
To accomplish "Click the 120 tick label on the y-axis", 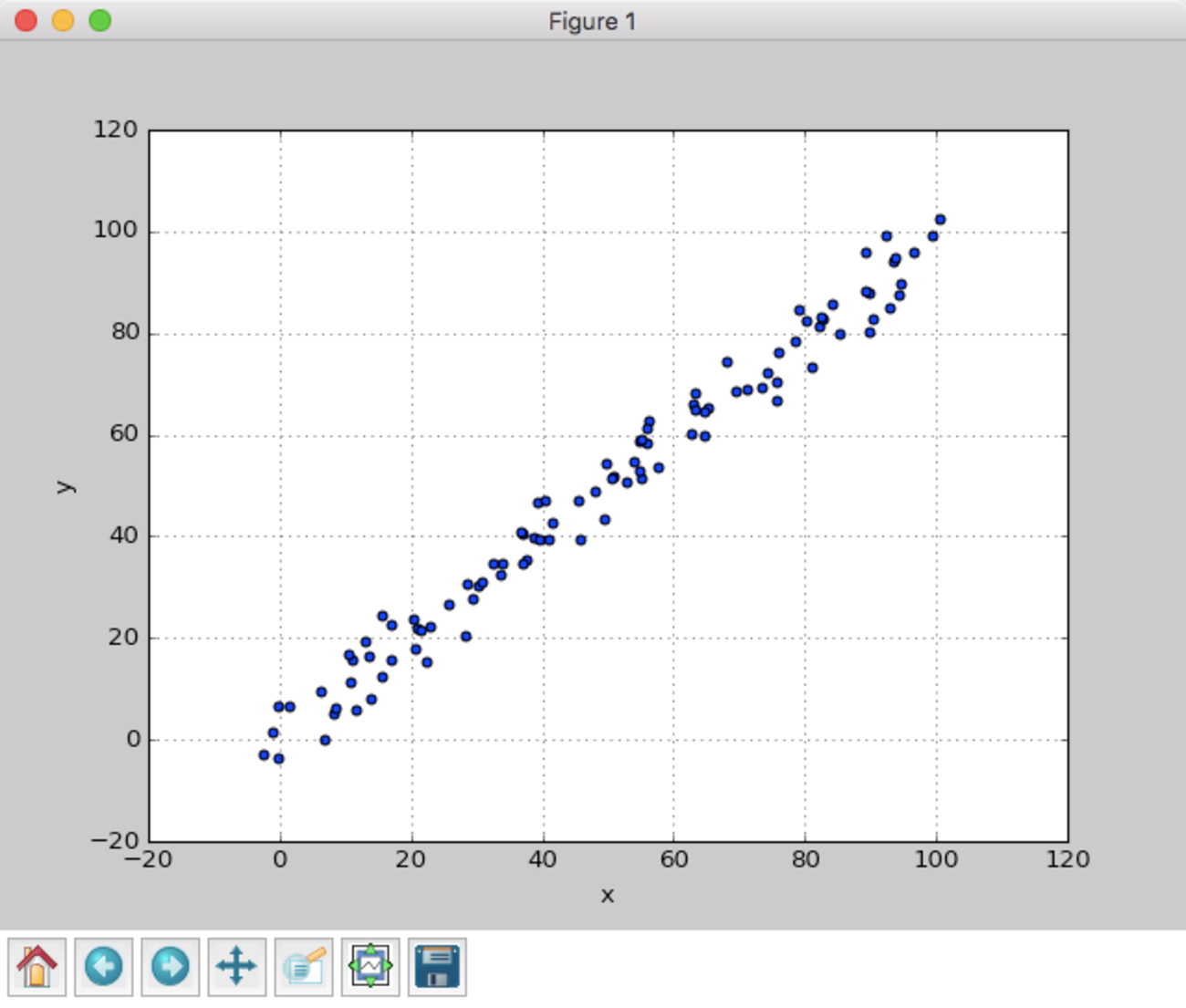I will click(x=116, y=130).
